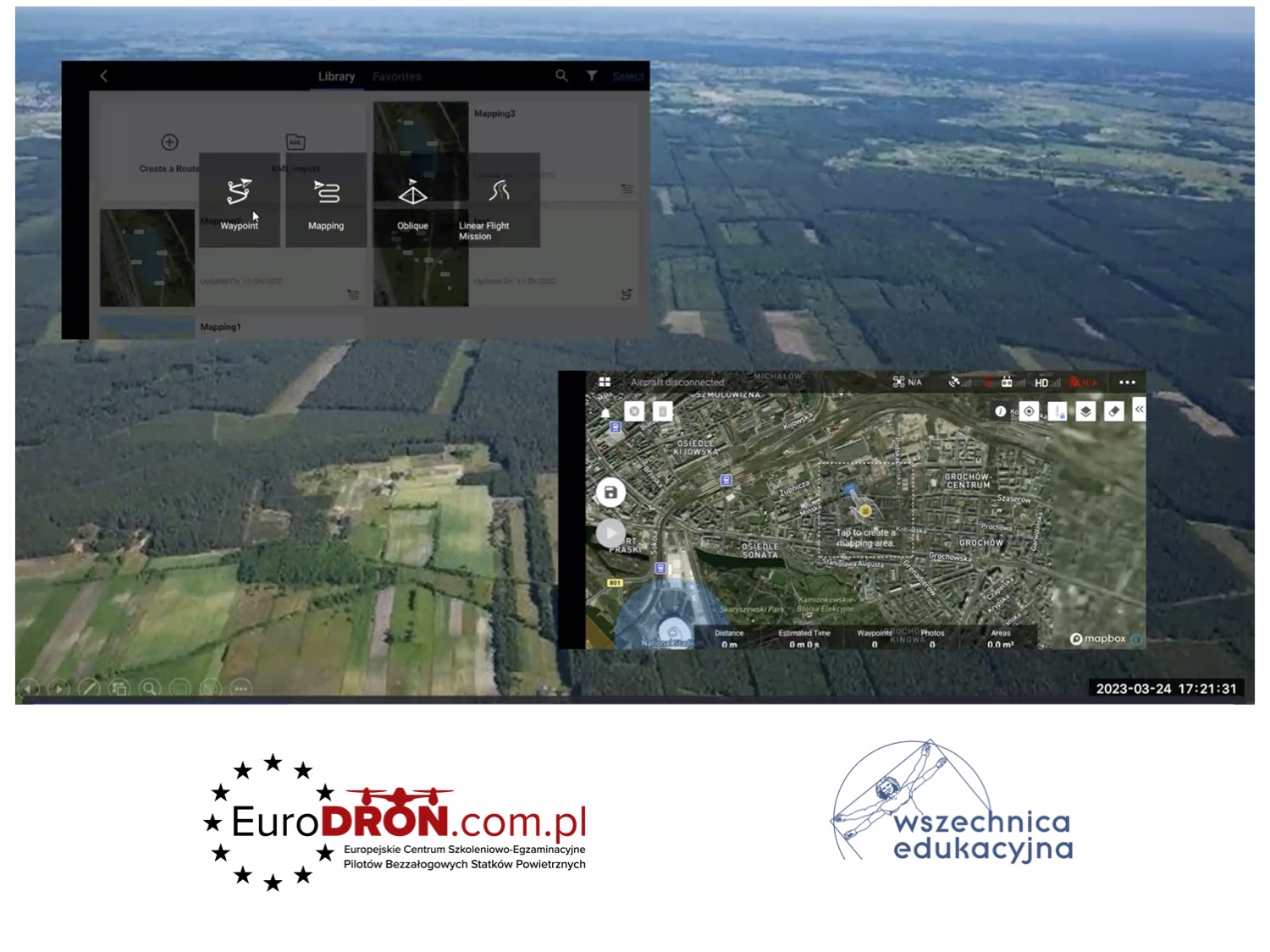This screenshot has height=952, width=1270.
Task: Click the Aircraft disconnected status text
Action: click(677, 382)
